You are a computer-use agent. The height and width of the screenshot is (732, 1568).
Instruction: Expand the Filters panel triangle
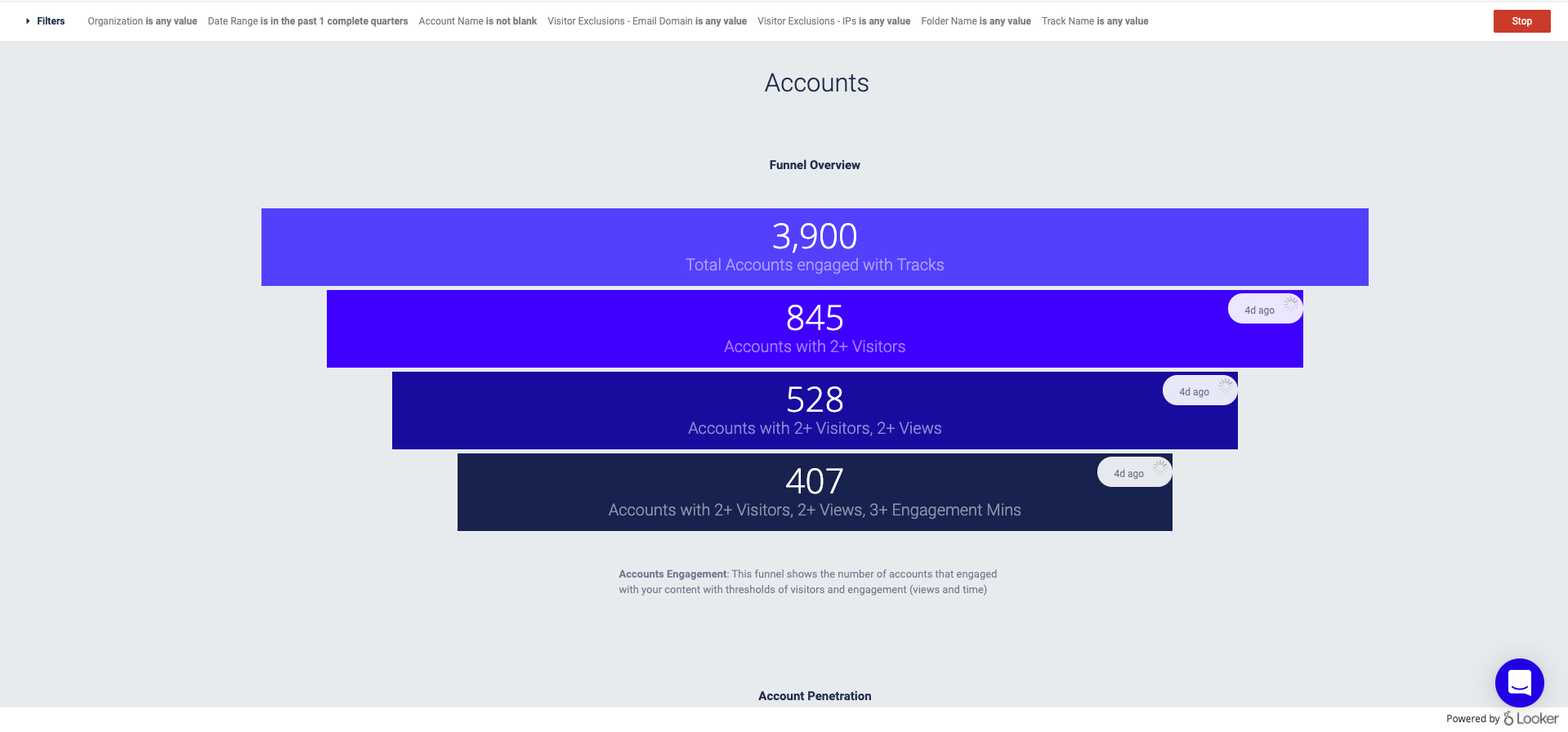click(28, 21)
